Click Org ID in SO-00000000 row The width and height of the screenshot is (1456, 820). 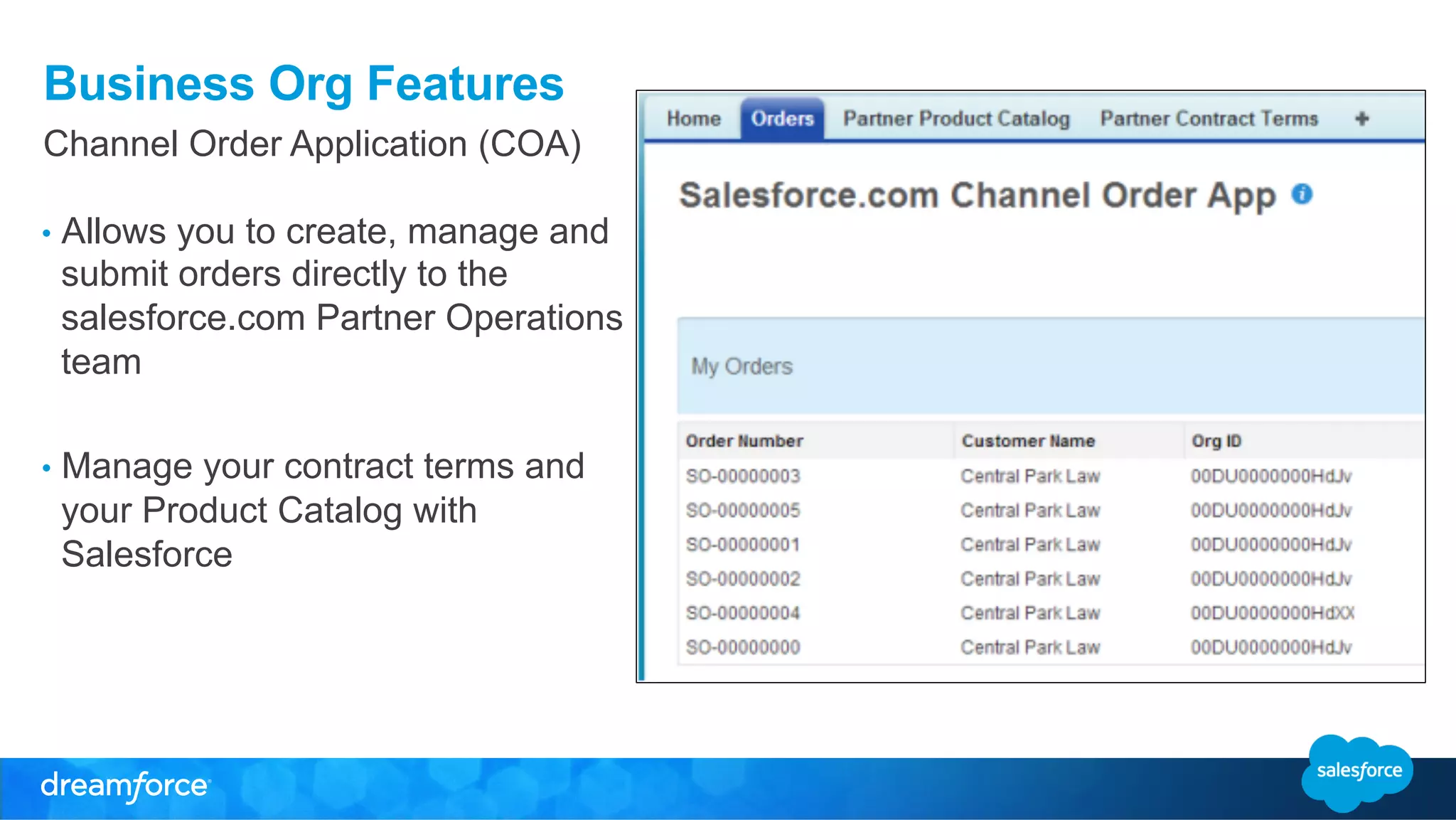click(1271, 646)
